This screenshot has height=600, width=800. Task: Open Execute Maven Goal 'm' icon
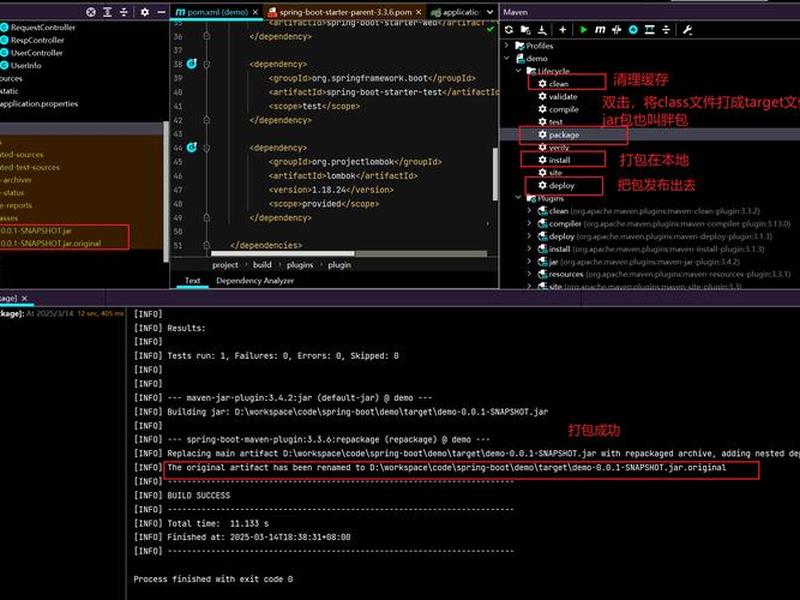click(x=600, y=30)
